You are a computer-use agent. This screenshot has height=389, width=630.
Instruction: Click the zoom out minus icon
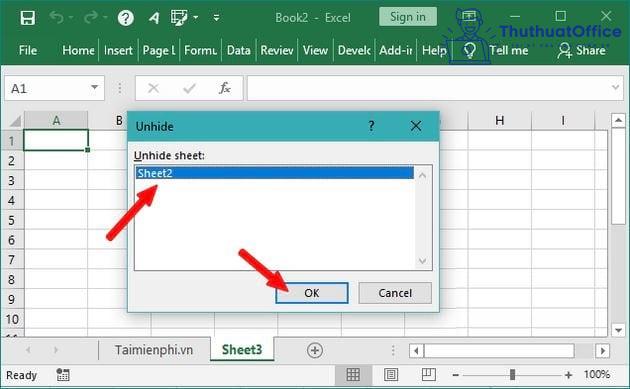(x=456, y=375)
